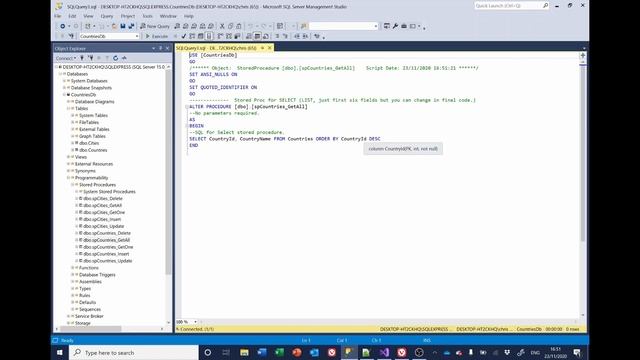Screen dimensions: 640x360
Task: Select dbo.spCountries_Update stored procedure
Action: pyautogui.click(x=108, y=261)
